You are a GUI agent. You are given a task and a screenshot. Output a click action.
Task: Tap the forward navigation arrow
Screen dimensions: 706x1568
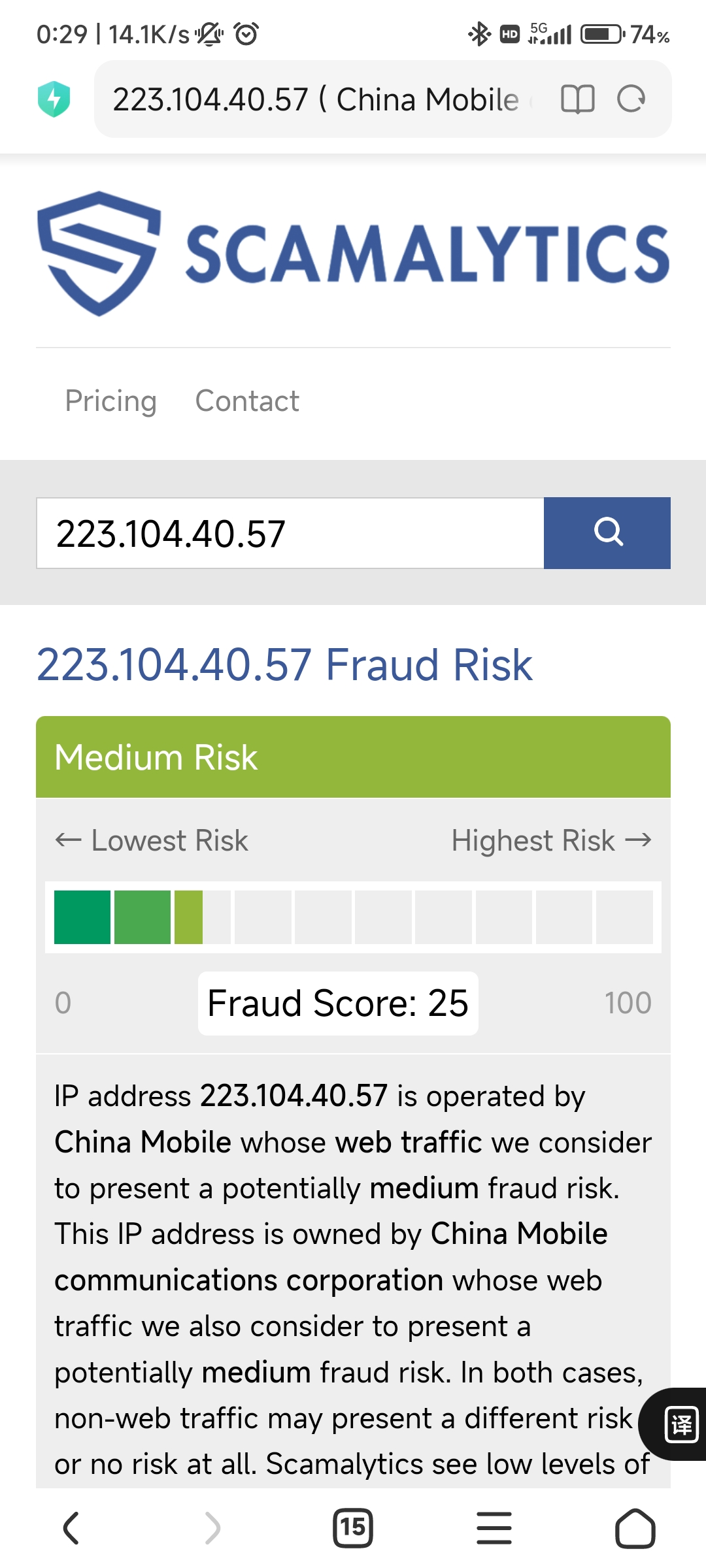coord(212,1528)
